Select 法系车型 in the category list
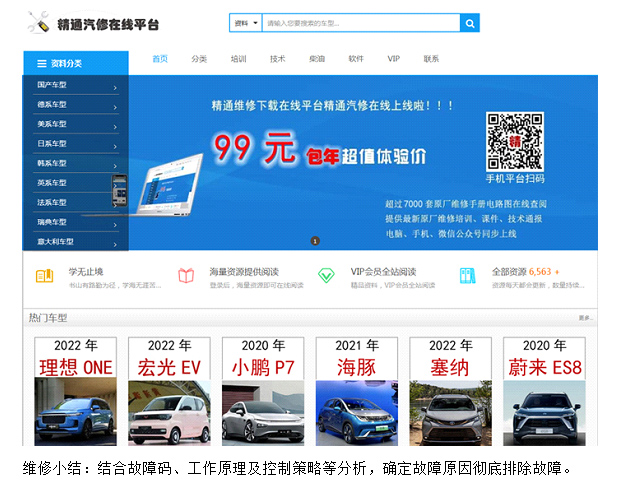 coord(52,203)
